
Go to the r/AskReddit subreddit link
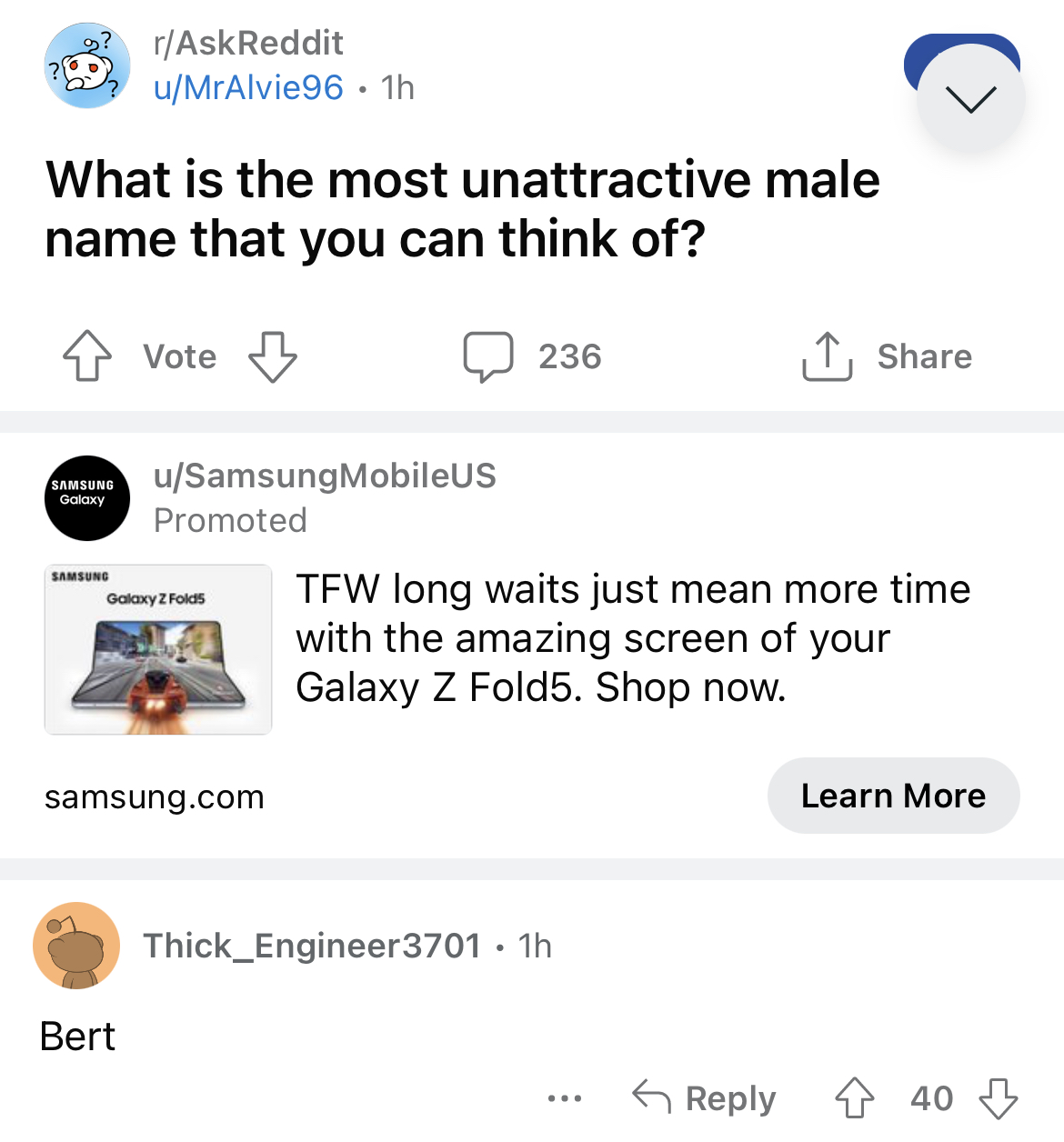[x=248, y=43]
